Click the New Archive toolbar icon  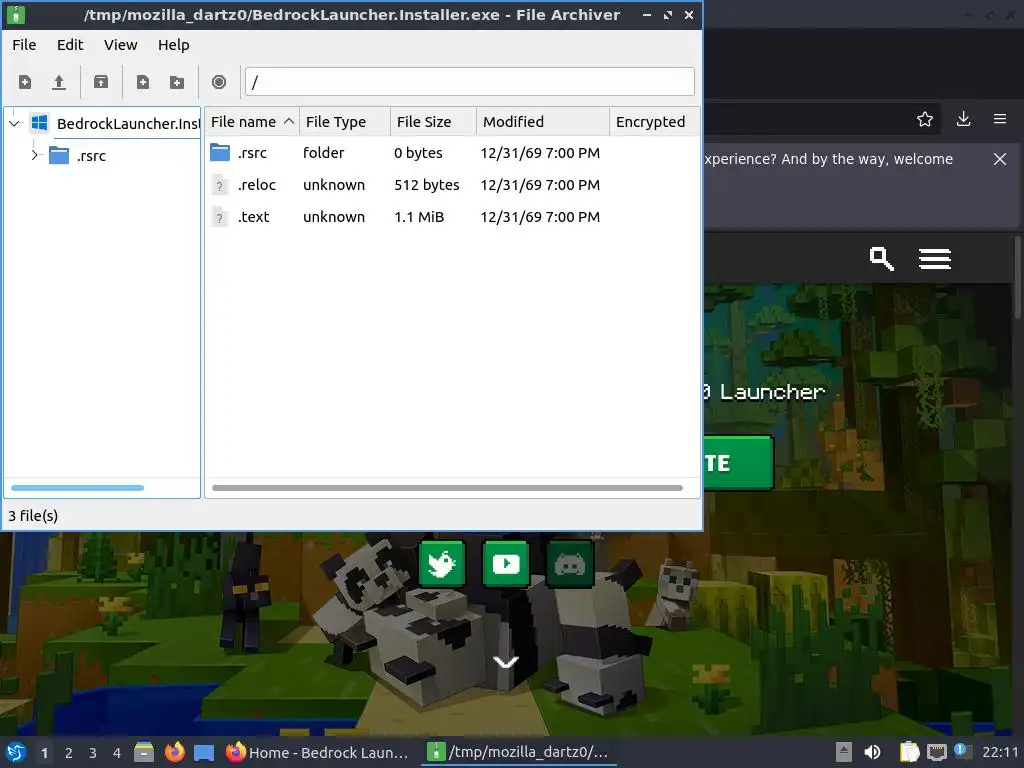pyautogui.click(x=25, y=82)
